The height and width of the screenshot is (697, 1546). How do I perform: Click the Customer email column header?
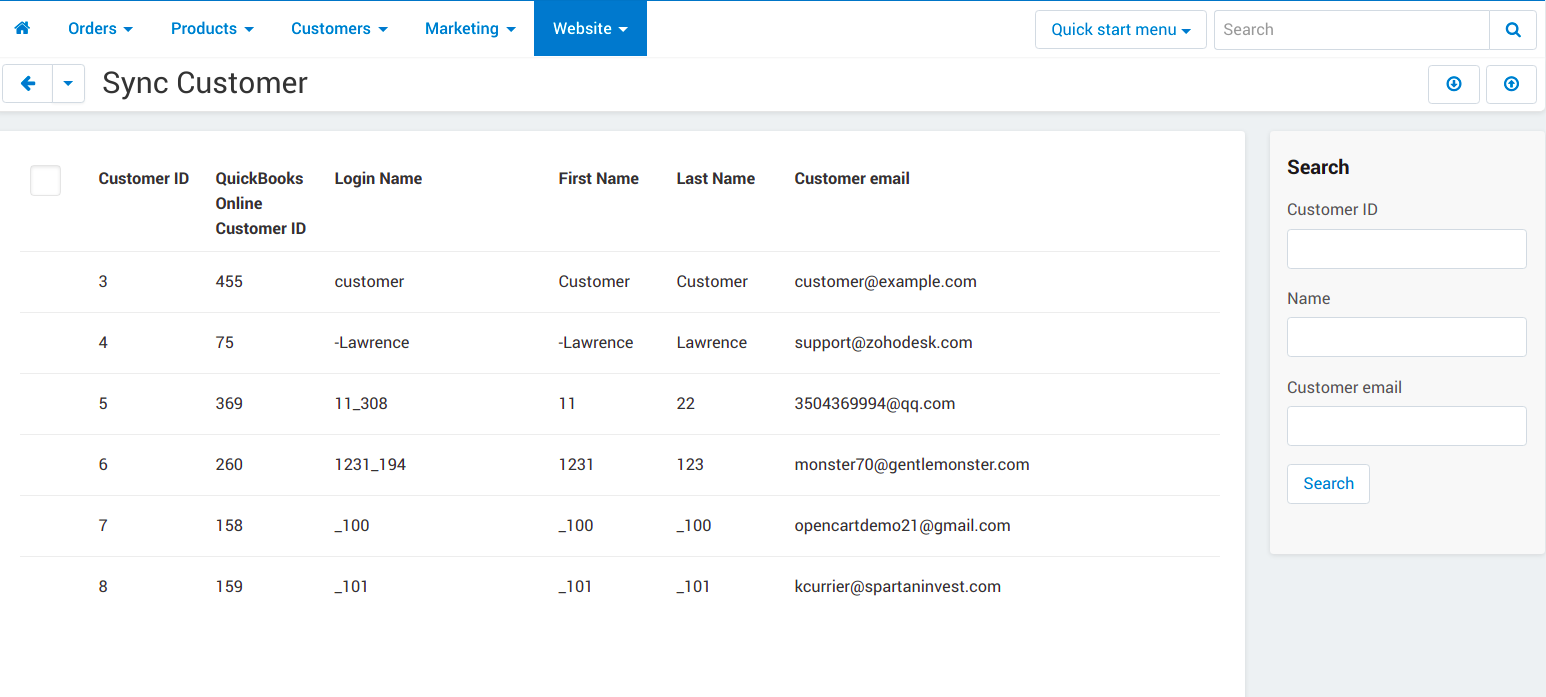(x=852, y=179)
